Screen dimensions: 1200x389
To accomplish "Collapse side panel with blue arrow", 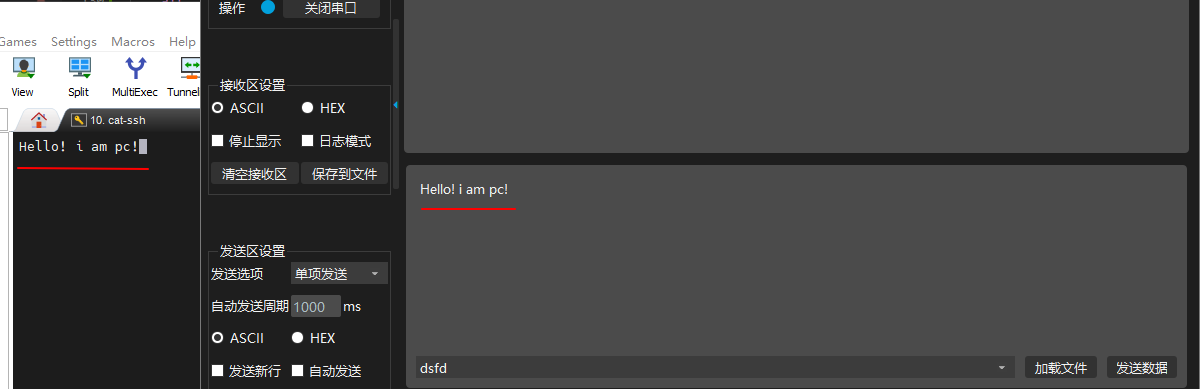I will (x=395, y=104).
